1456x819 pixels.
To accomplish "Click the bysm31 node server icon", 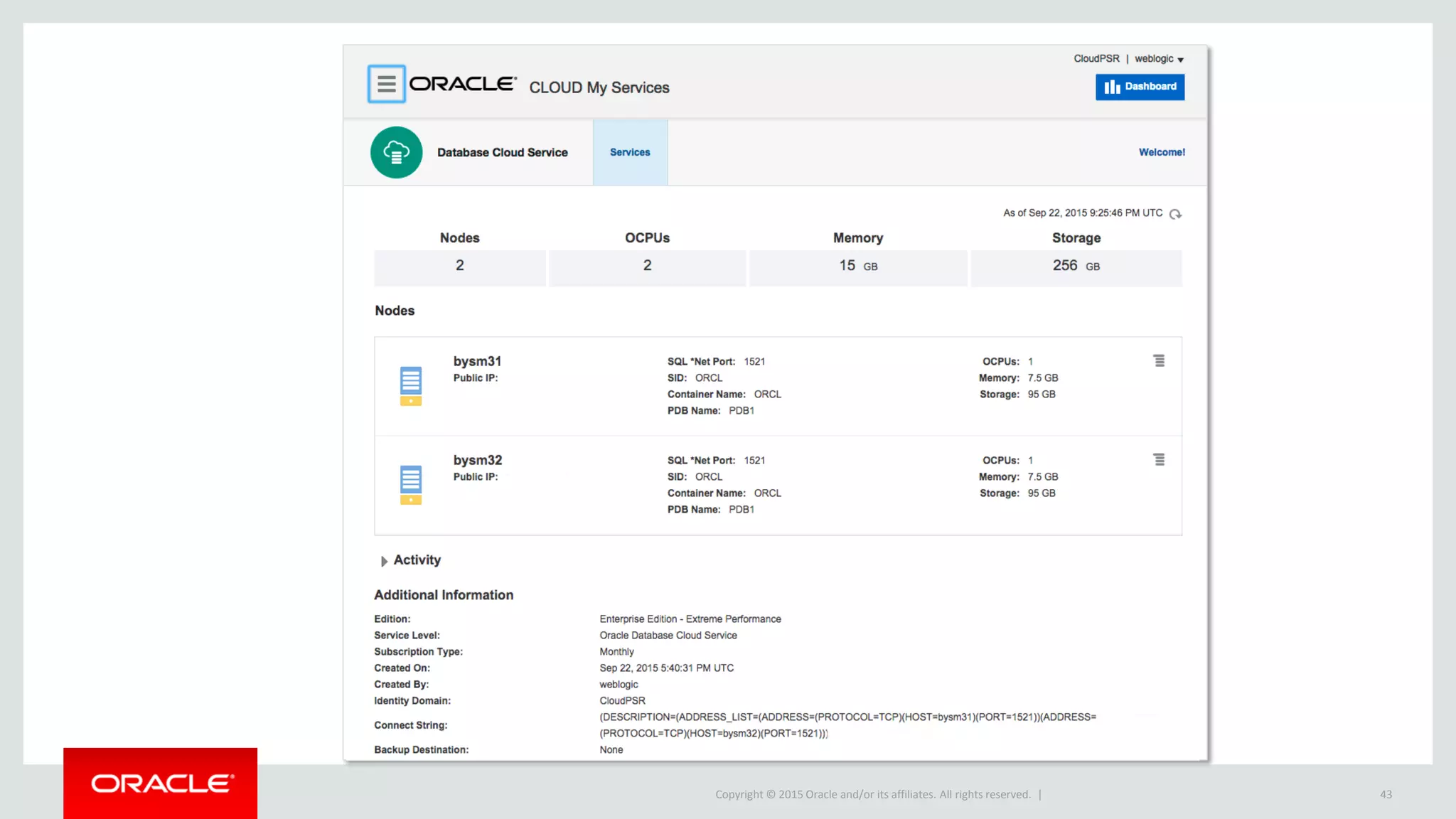I will (410, 386).
